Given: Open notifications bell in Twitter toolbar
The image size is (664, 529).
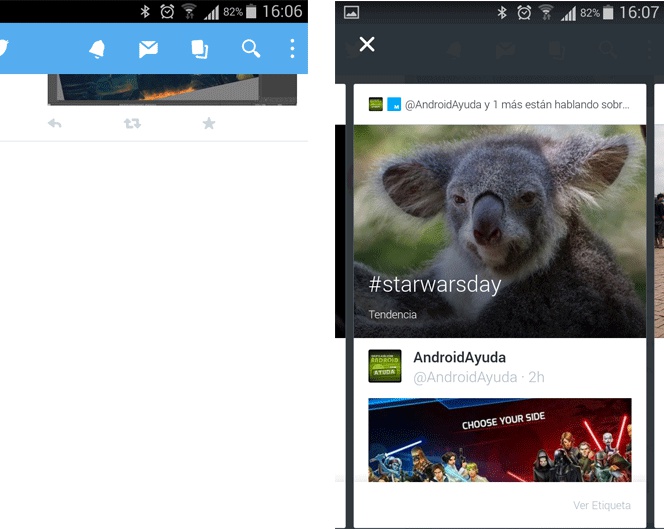Looking at the screenshot, I should click(97, 49).
